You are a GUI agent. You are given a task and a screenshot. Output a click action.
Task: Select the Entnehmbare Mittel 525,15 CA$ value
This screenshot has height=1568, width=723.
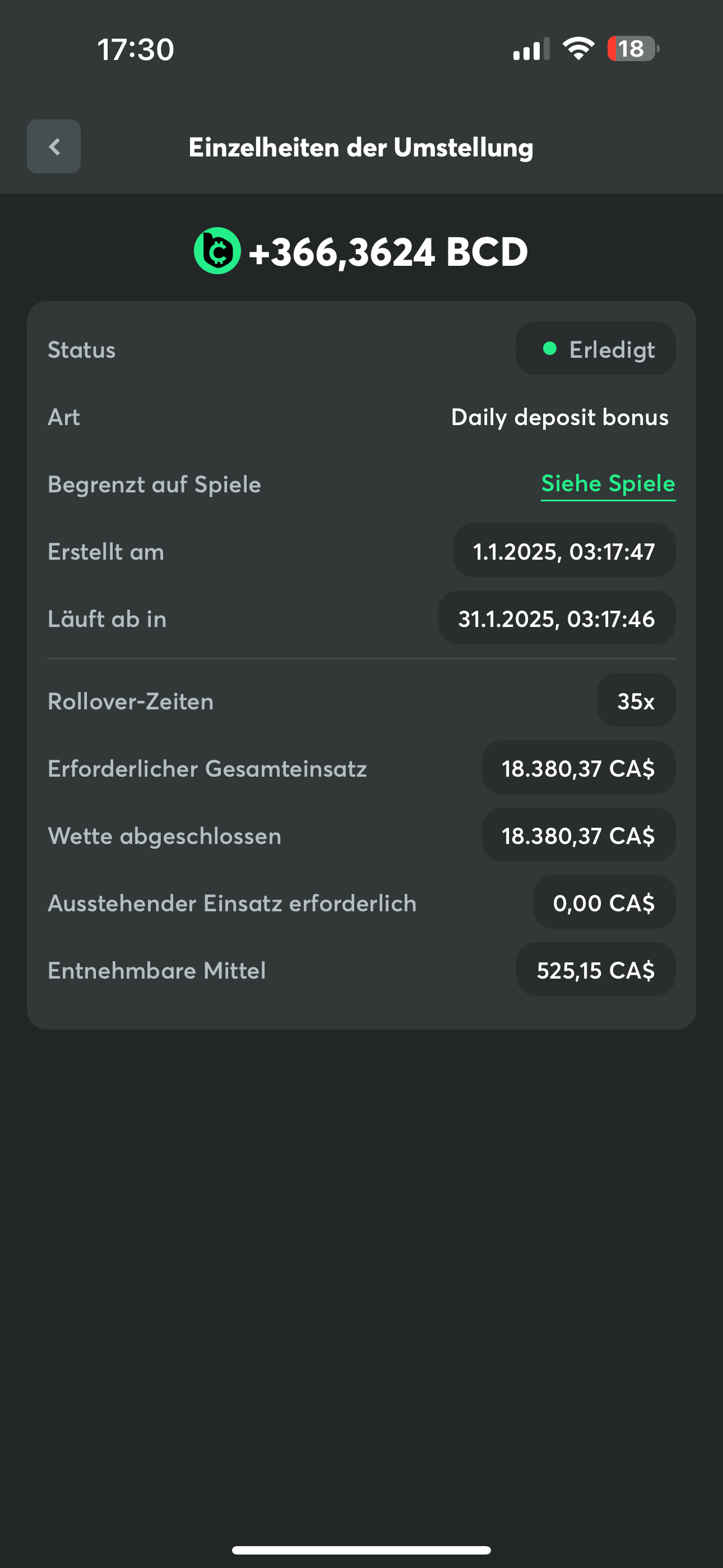(x=595, y=970)
